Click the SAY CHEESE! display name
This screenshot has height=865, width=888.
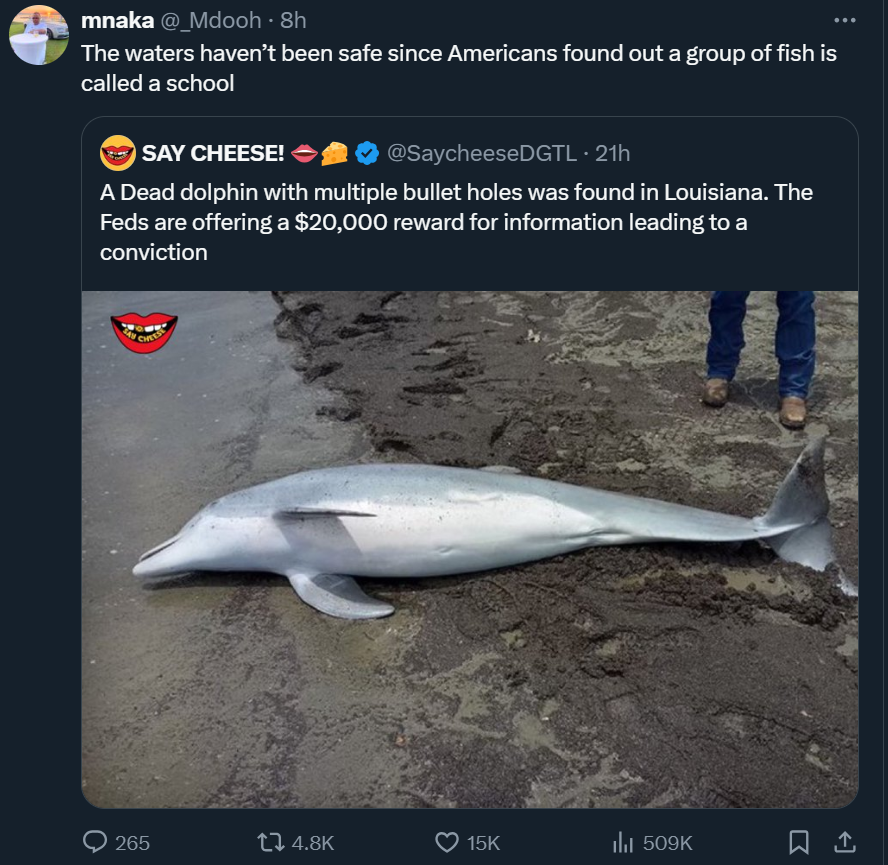pyautogui.click(x=213, y=153)
